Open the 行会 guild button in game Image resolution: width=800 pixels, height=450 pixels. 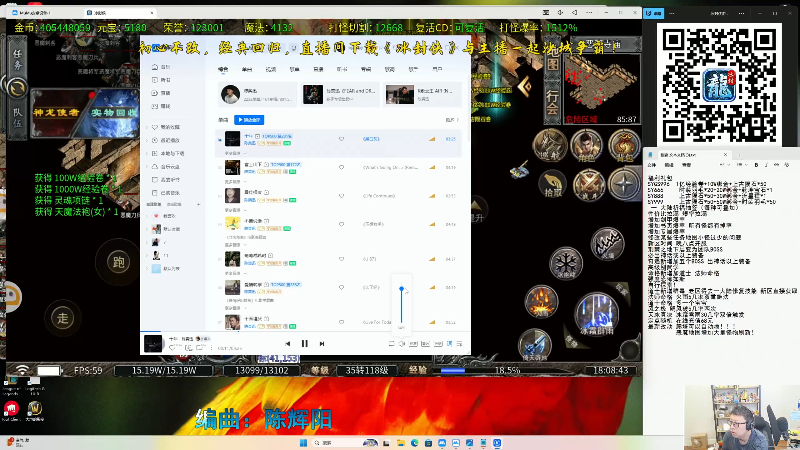[x=552, y=103]
